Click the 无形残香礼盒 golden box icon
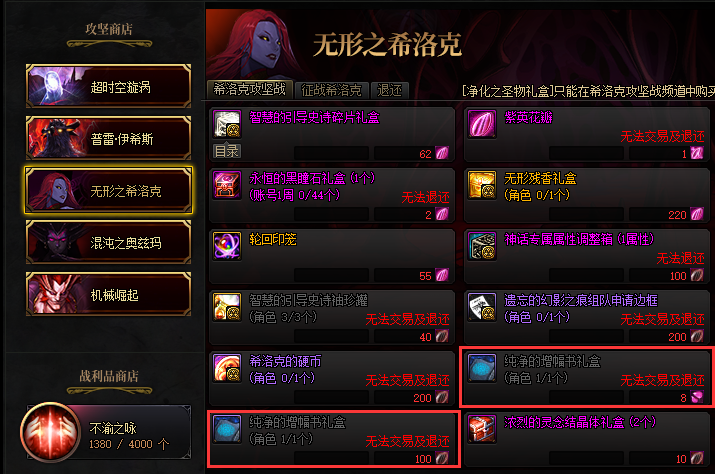The width and height of the screenshot is (715, 474). click(x=482, y=185)
